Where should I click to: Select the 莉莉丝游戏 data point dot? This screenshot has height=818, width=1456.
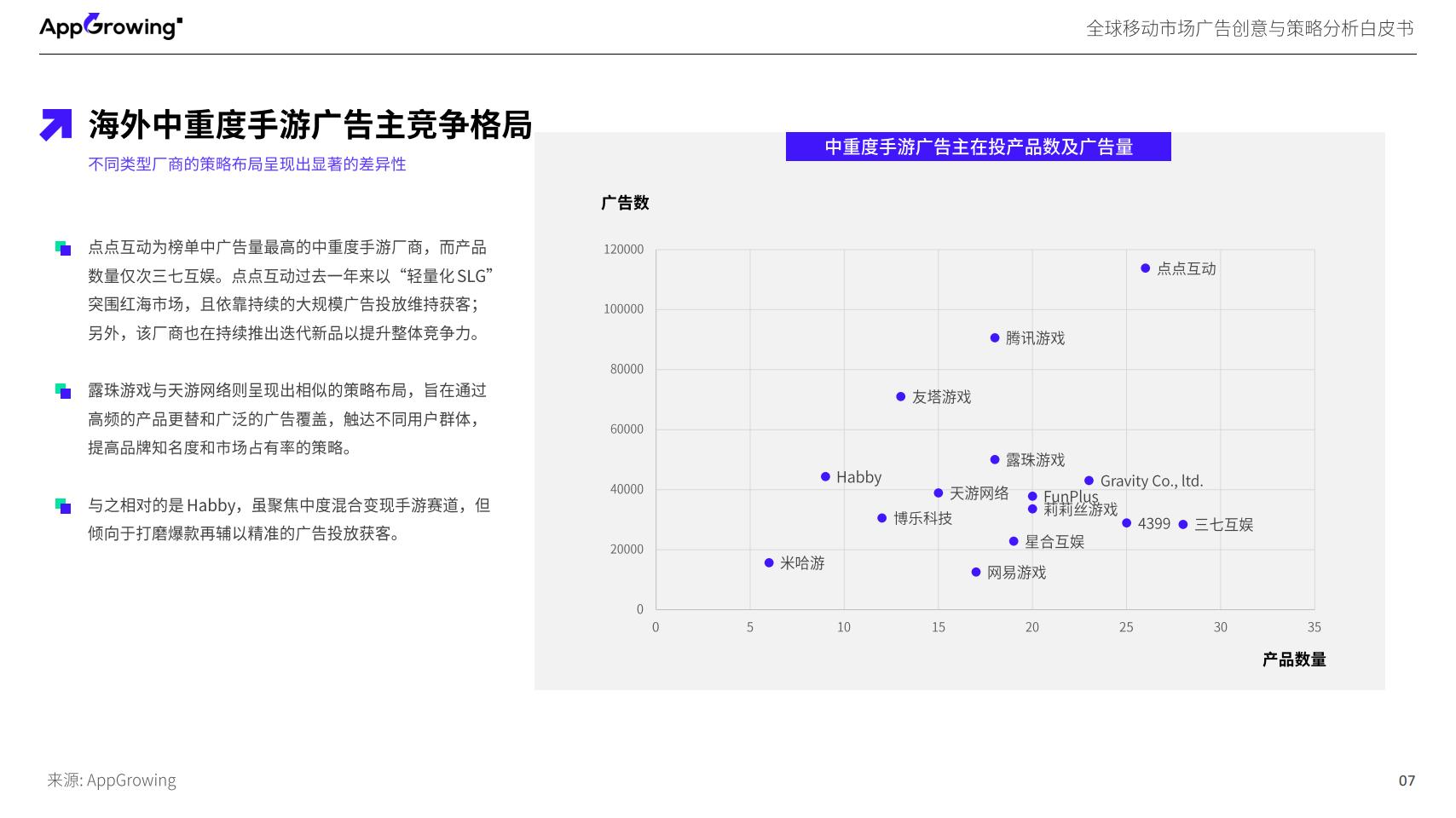pyautogui.click(x=1032, y=510)
